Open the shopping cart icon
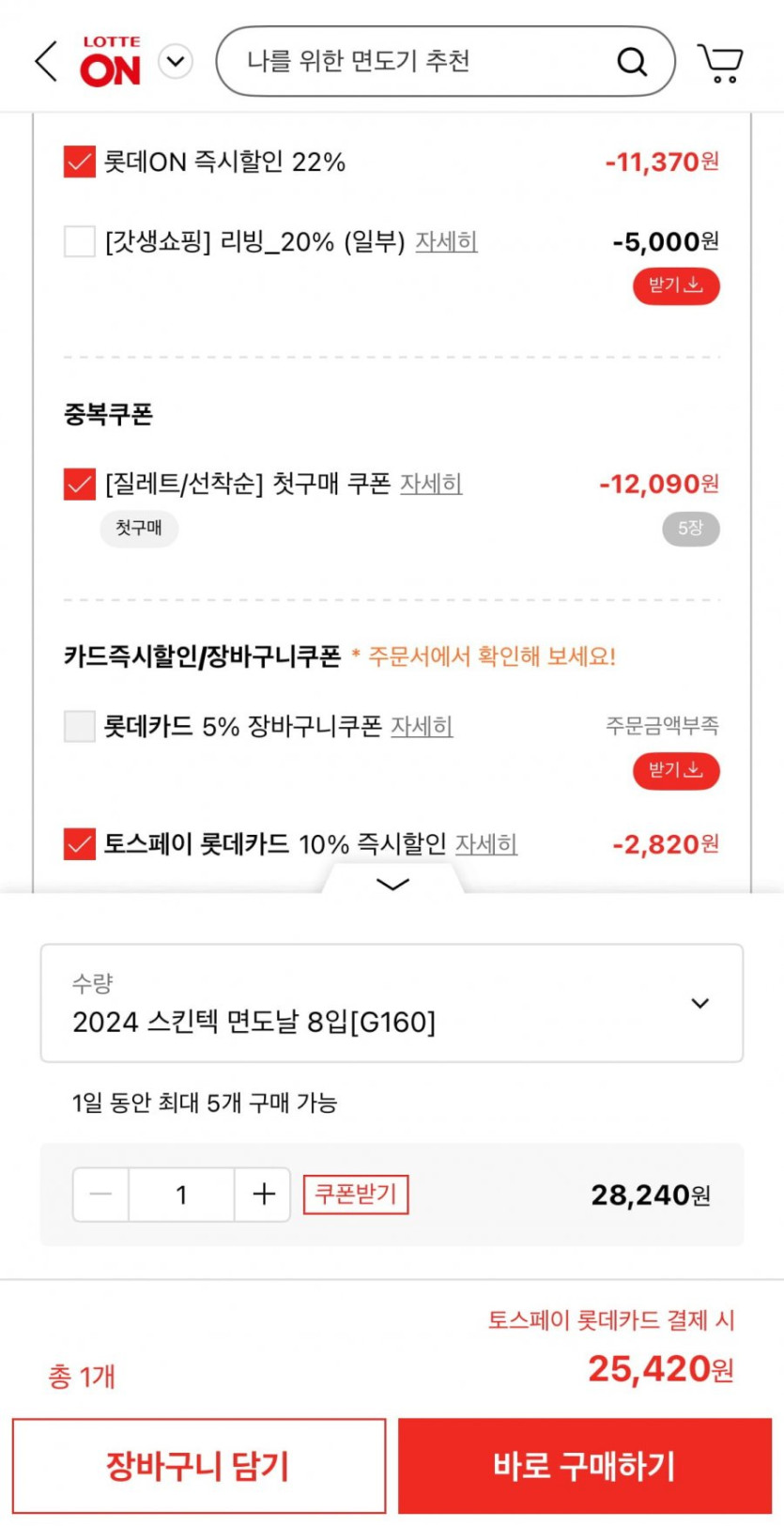 tap(720, 63)
